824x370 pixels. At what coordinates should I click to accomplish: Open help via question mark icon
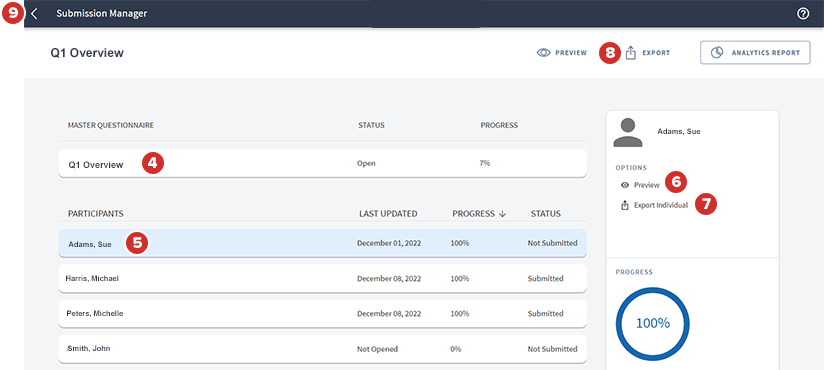(802, 14)
